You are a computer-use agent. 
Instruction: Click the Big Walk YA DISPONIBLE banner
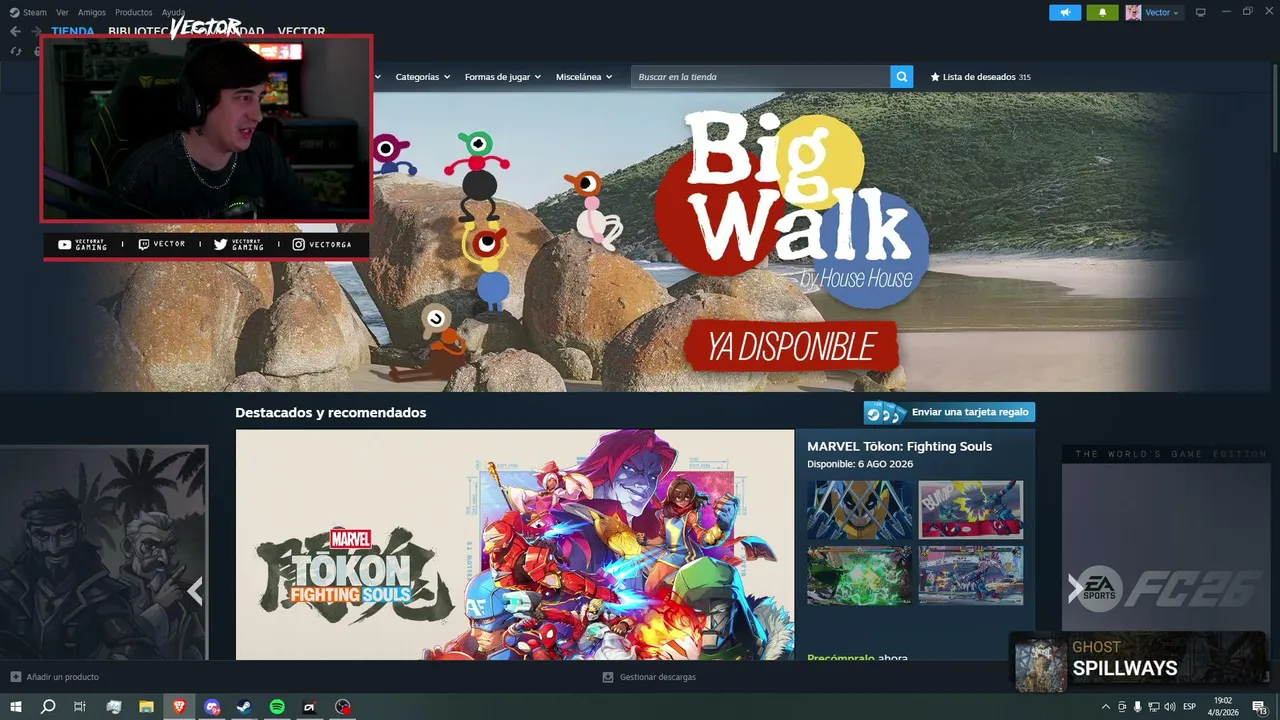coord(790,346)
